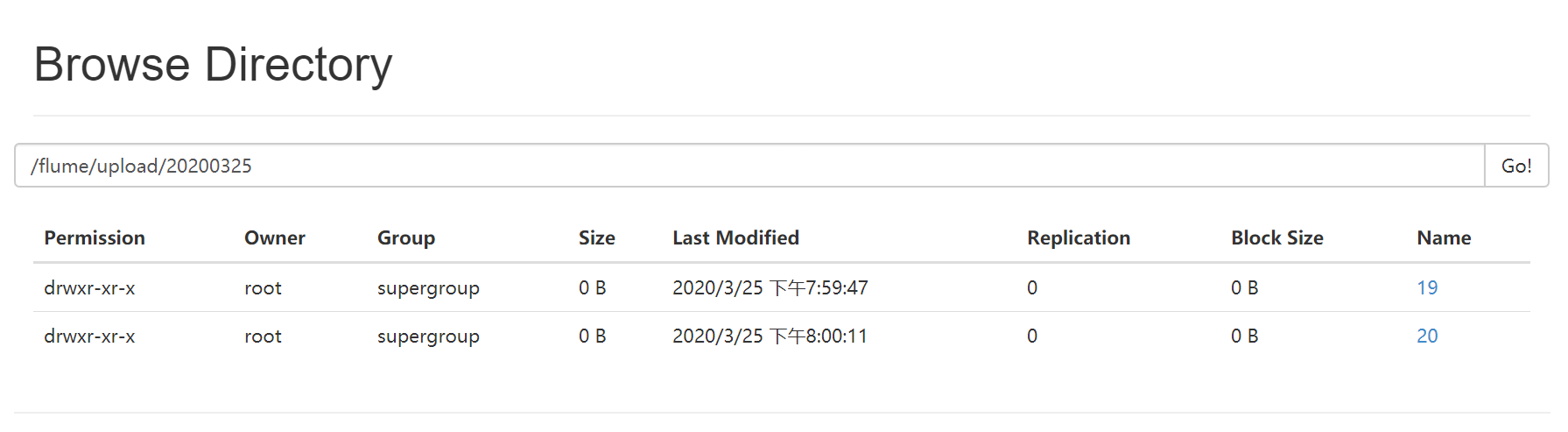Click the Name column header
The width and height of the screenshot is (1568, 432).
click(x=1444, y=237)
